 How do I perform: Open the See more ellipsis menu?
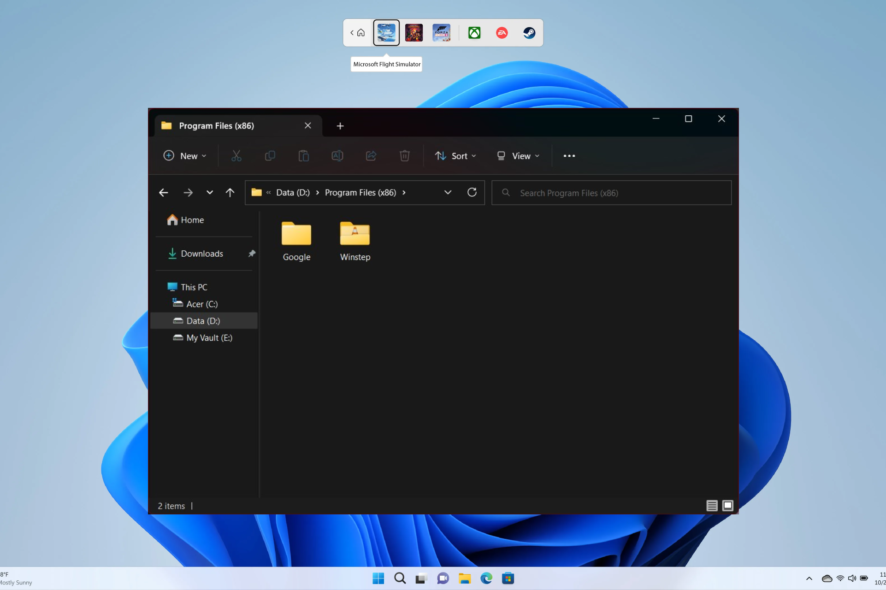(x=569, y=156)
